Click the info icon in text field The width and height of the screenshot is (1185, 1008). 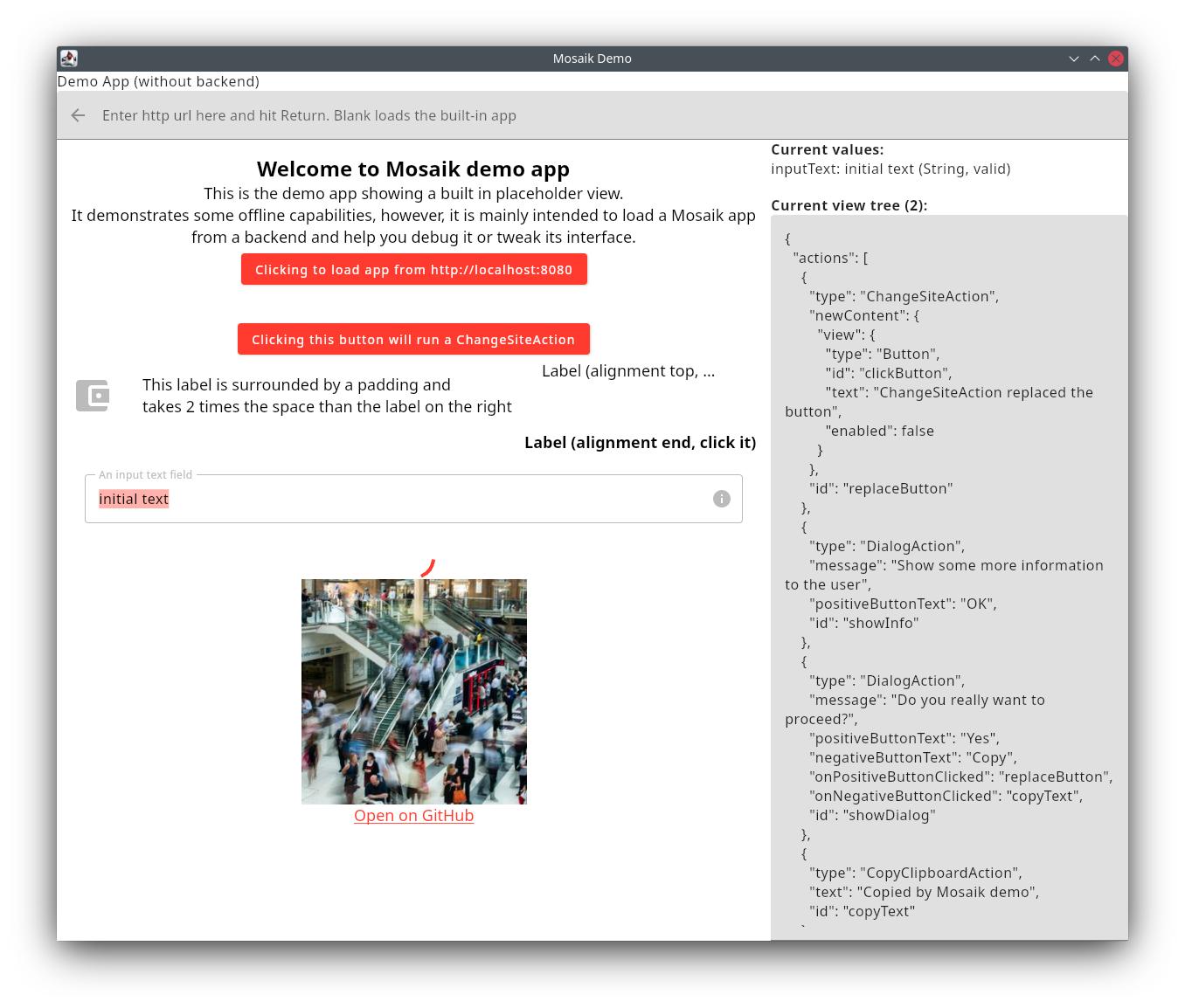721,499
